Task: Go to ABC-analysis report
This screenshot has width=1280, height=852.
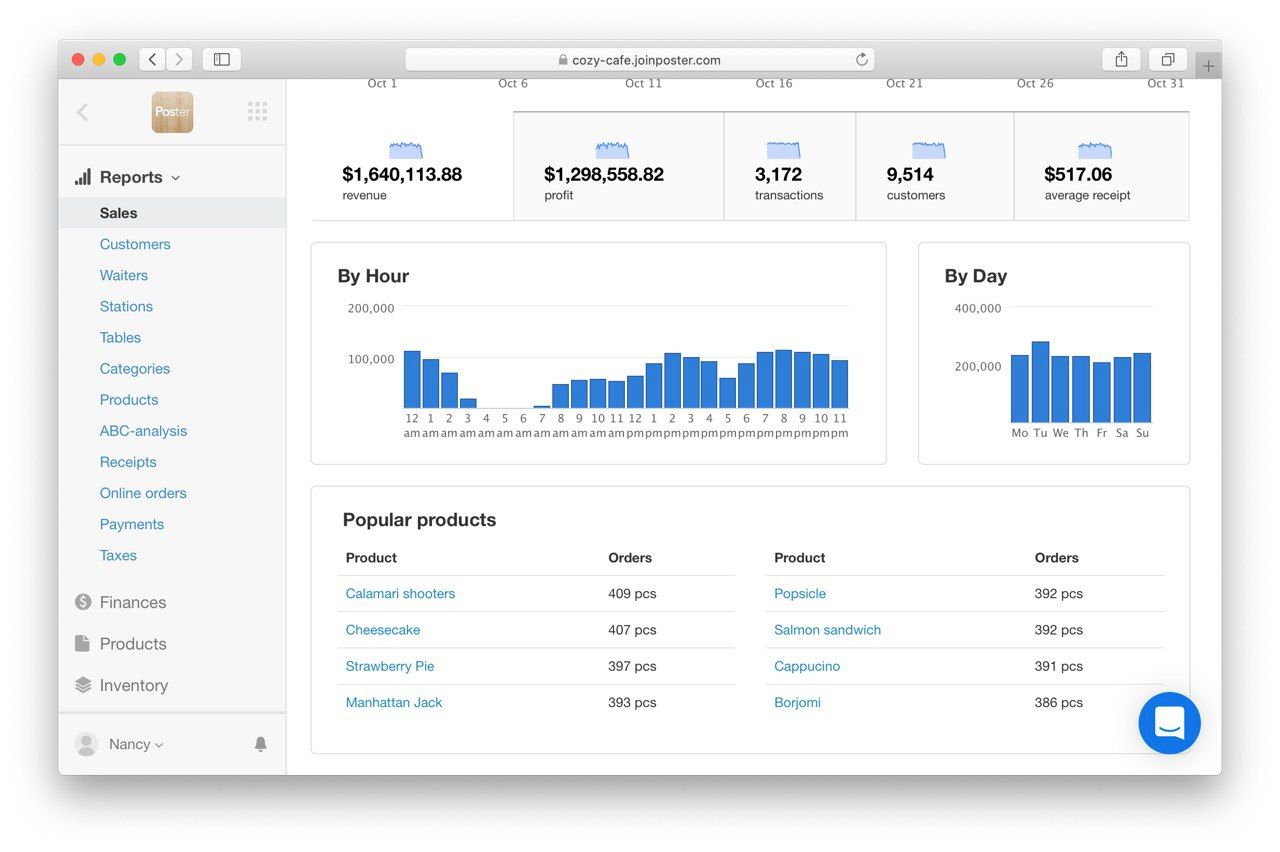Action: coord(143,431)
